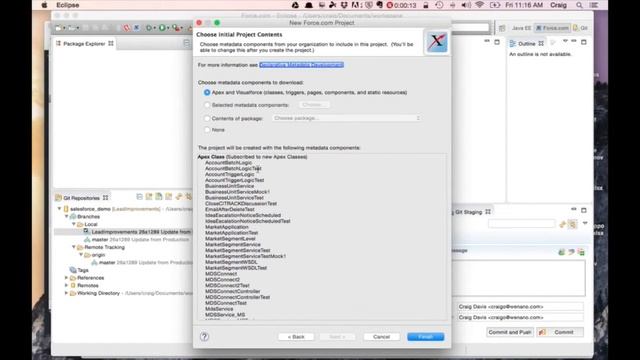The image size is (640, 360).
Task: Collapse the salesforce_demo repository node
Action: [x=59, y=209]
